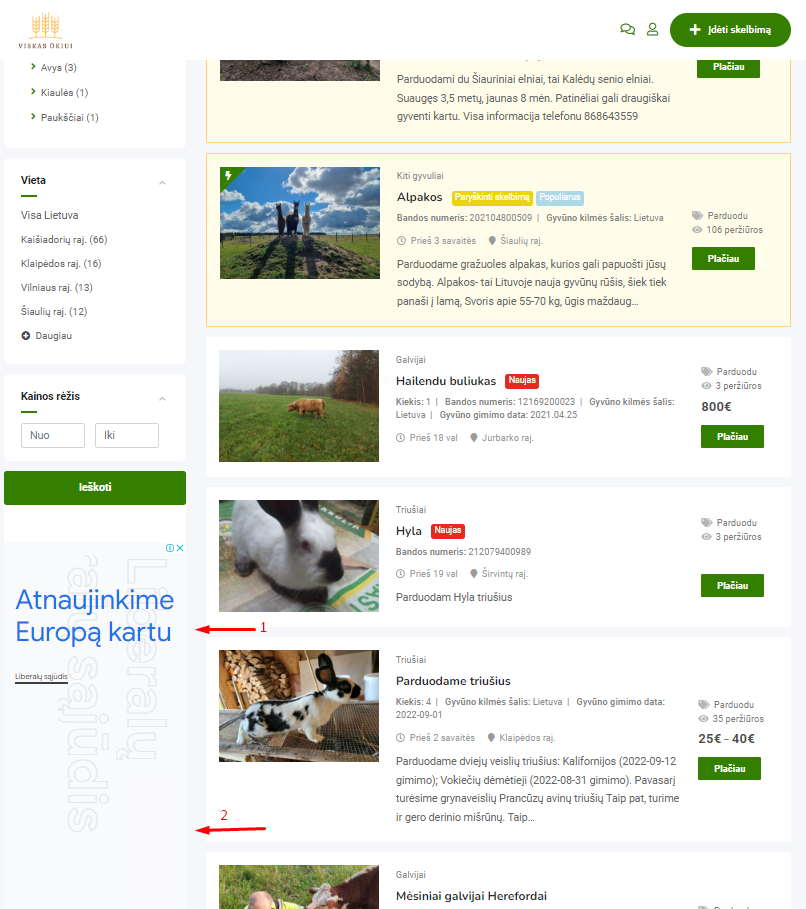Screen dimensions: 806x909
Task: Open the Hailendu buliukas listing thumbnail
Action: tap(299, 406)
